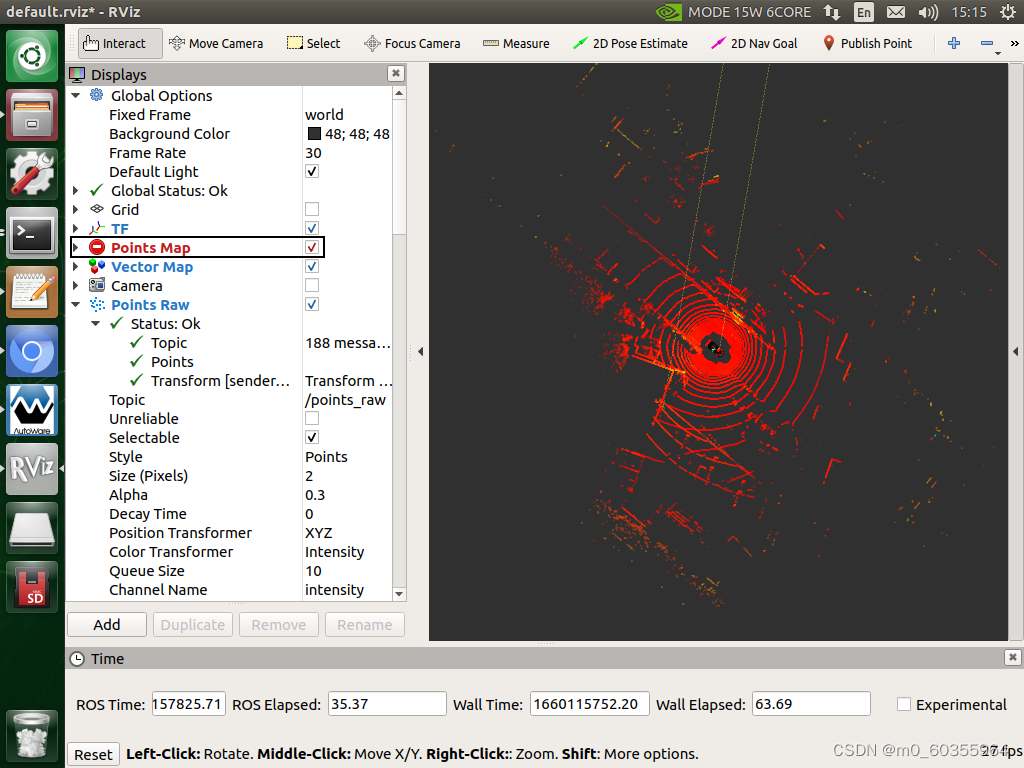Collapse the Status: Ok subtree
The image size is (1024, 768).
click(95, 323)
